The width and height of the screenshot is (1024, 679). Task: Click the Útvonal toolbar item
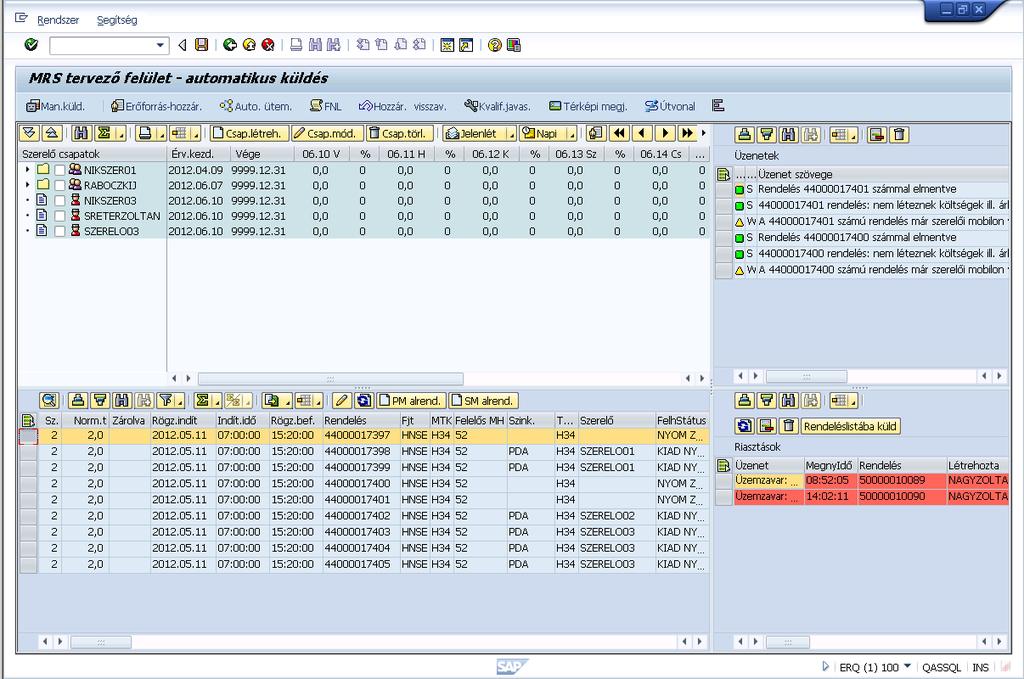pyautogui.click(x=670, y=106)
